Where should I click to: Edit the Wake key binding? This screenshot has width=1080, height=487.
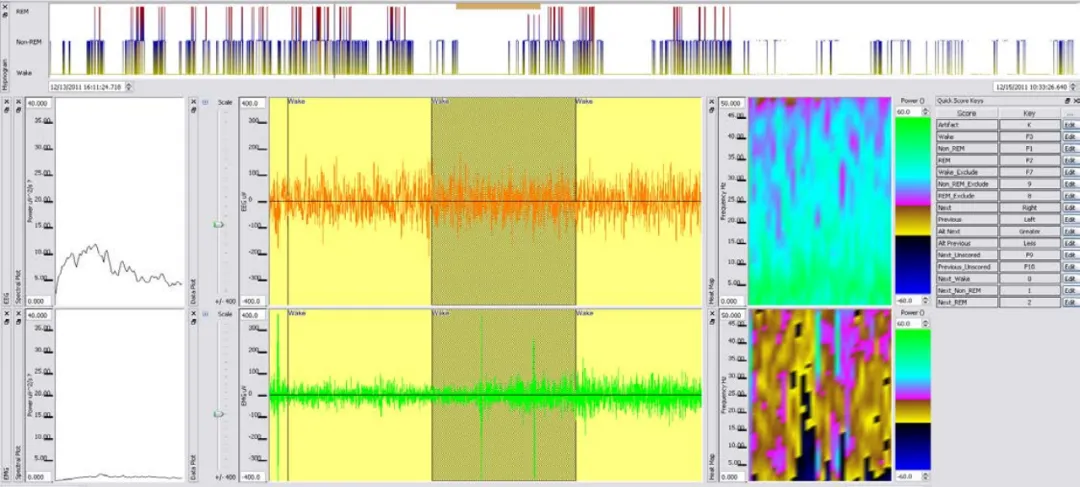pyautogui.click(x=1070, y=136)
